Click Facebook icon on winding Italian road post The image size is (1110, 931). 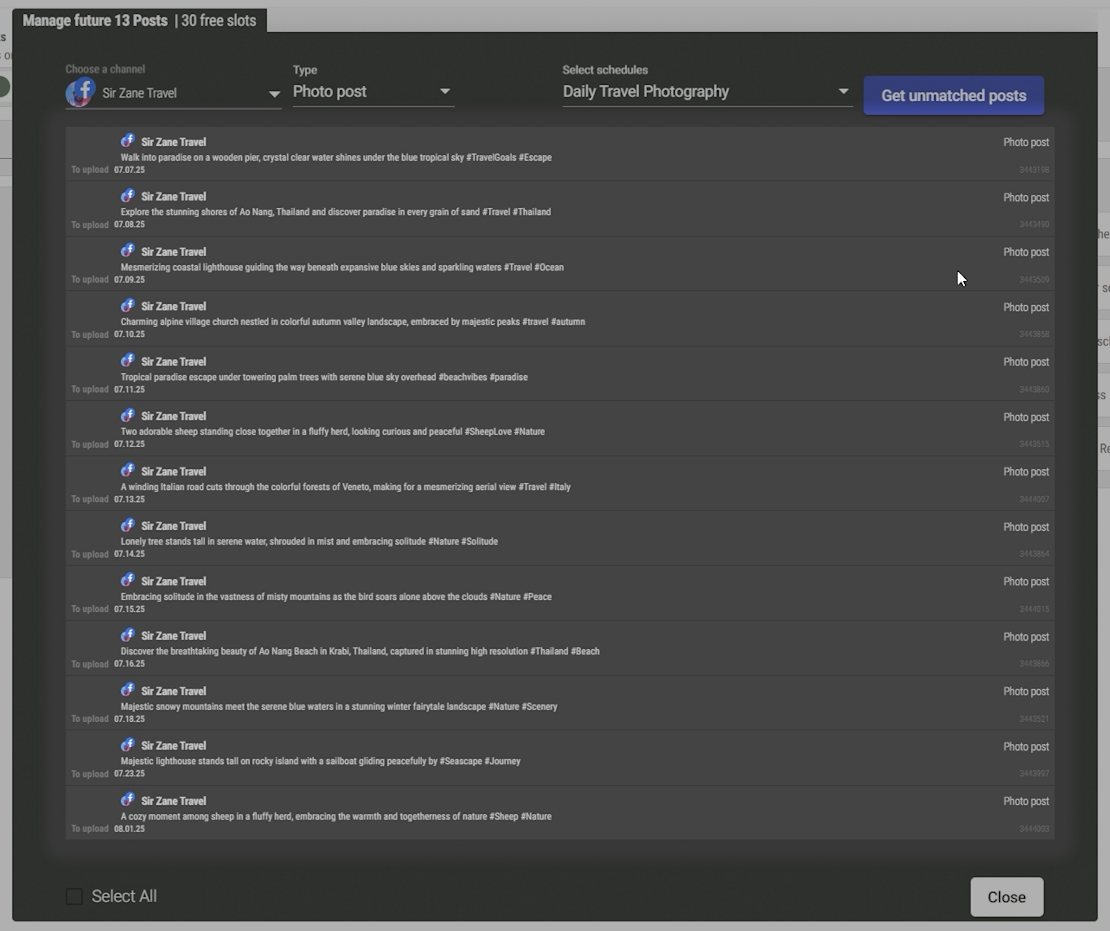(x=128, y=471)
